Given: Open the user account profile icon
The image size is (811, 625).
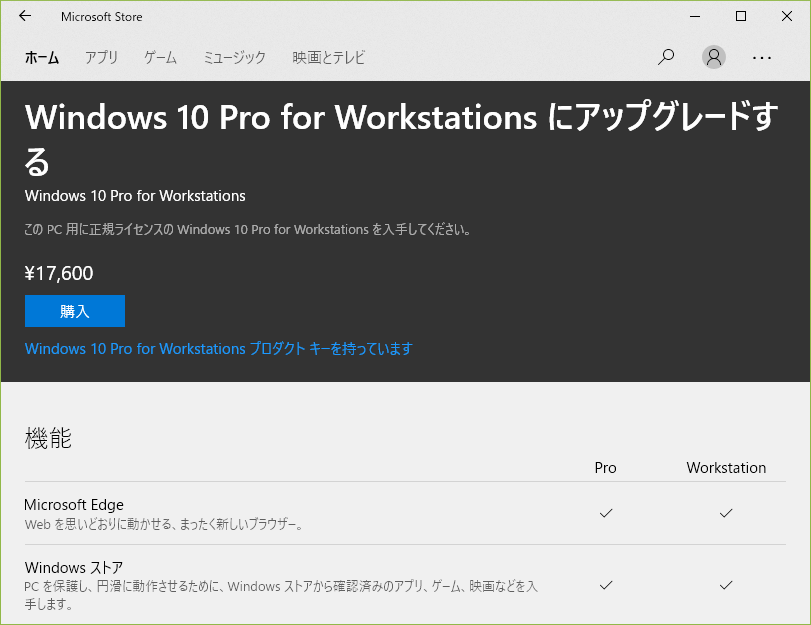Looking at the screenshot, I should (714, 57).
